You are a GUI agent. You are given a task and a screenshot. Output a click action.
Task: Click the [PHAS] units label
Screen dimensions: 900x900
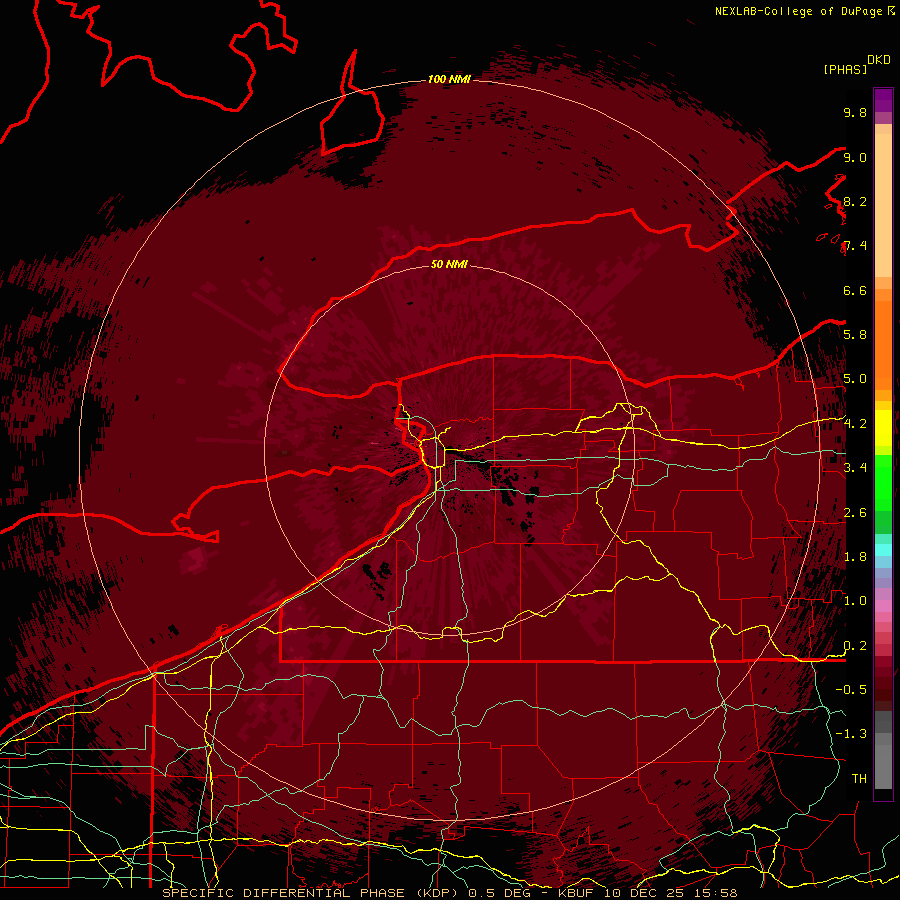[x=845, y=70]
